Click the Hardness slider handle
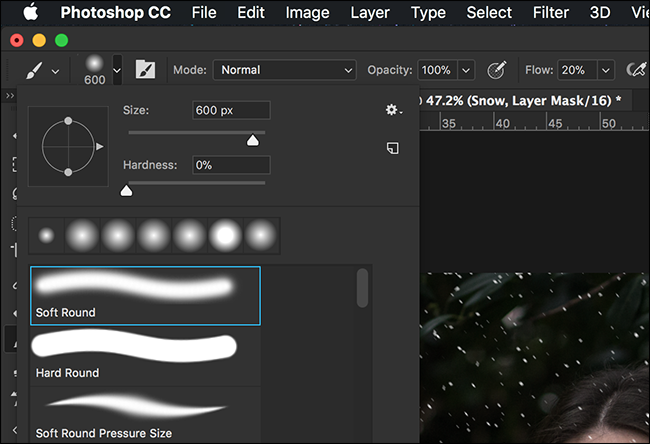Viewport: 650px width, 444px height. click(x=126, y=191)
